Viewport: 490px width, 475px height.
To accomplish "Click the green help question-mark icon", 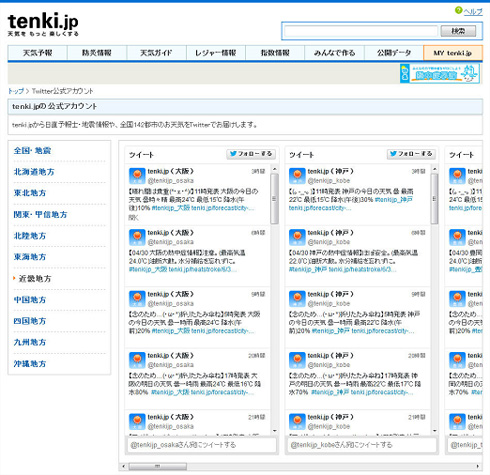I will point(459,10).
